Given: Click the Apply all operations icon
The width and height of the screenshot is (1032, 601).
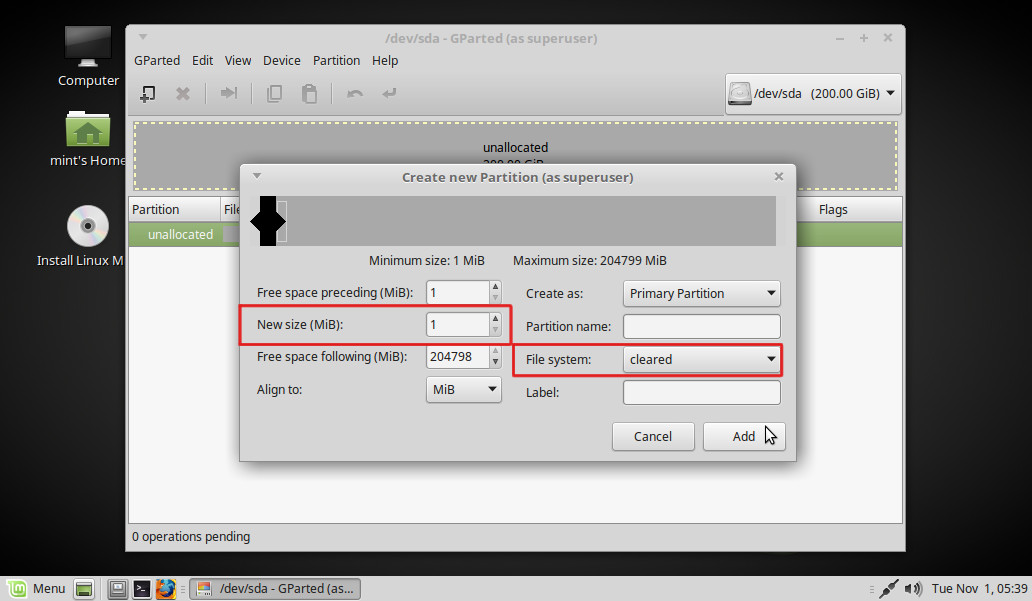Looking at the screenshot, I should coord(389,93).
